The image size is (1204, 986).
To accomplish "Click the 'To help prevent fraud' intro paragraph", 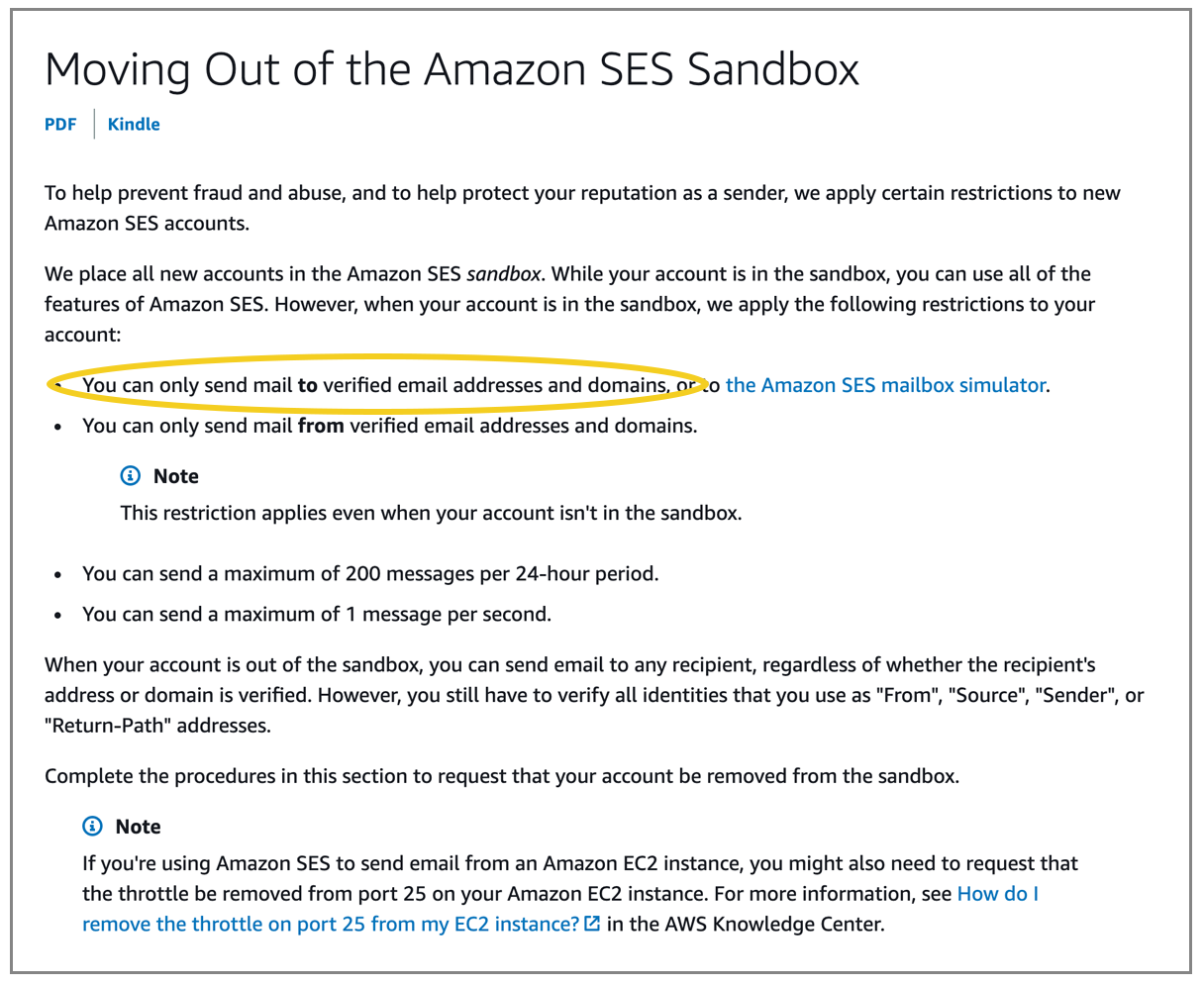I will coord(582,208).
